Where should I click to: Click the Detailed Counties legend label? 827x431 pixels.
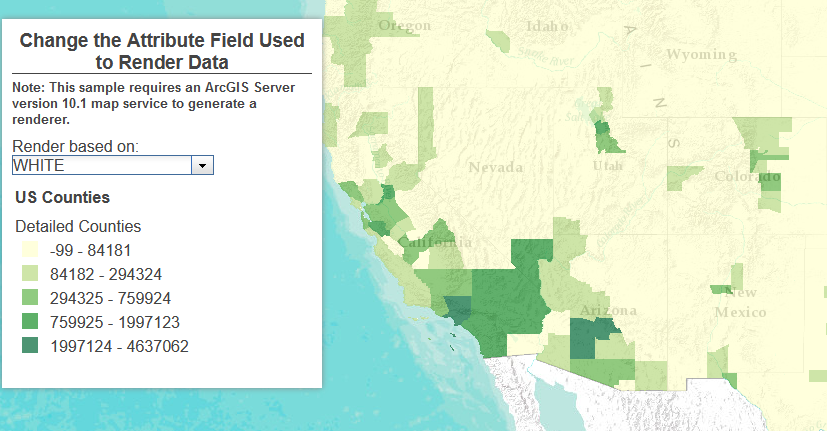click(78, 226)
